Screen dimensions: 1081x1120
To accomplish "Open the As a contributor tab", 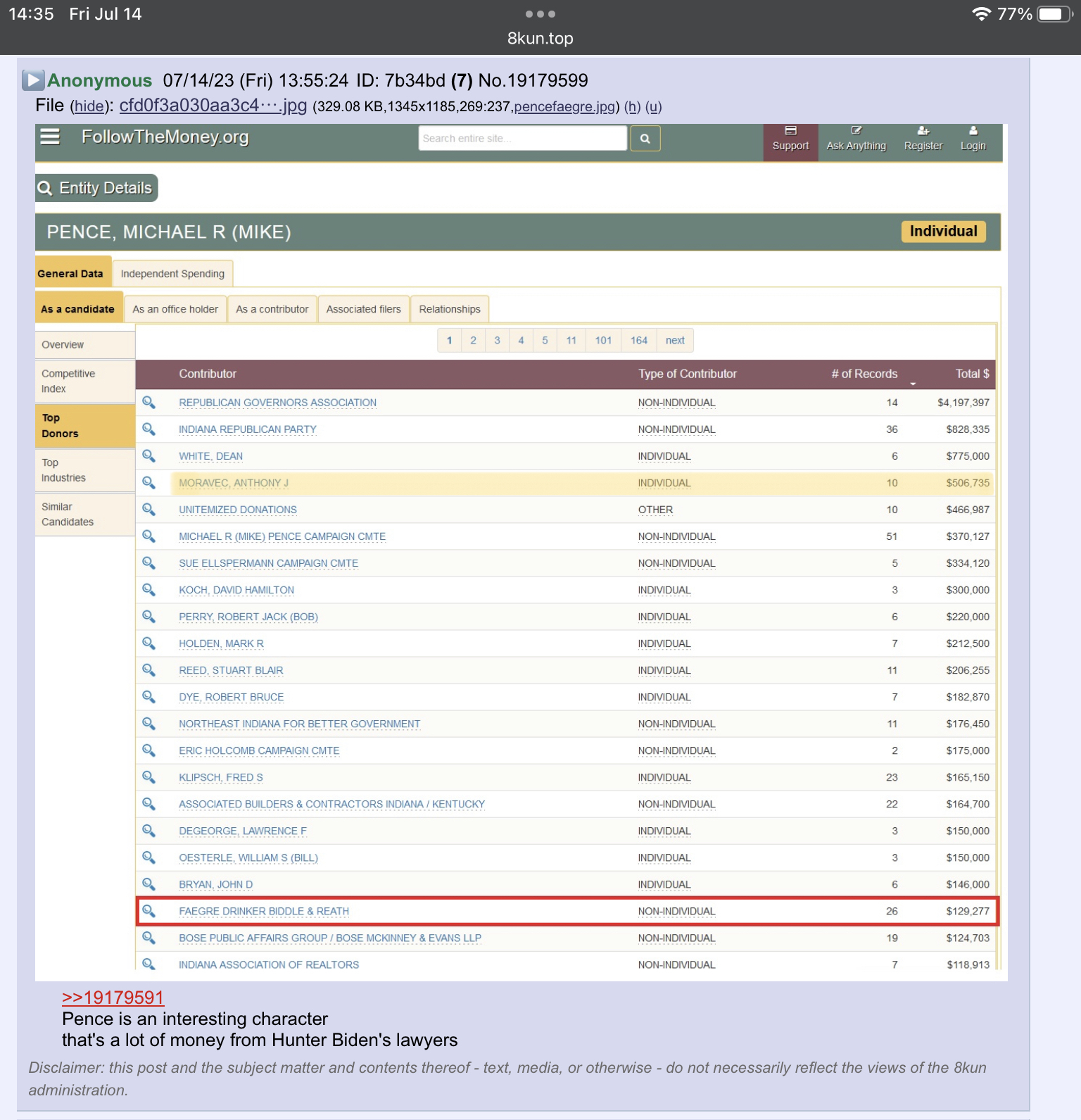I will coord(272,309).
